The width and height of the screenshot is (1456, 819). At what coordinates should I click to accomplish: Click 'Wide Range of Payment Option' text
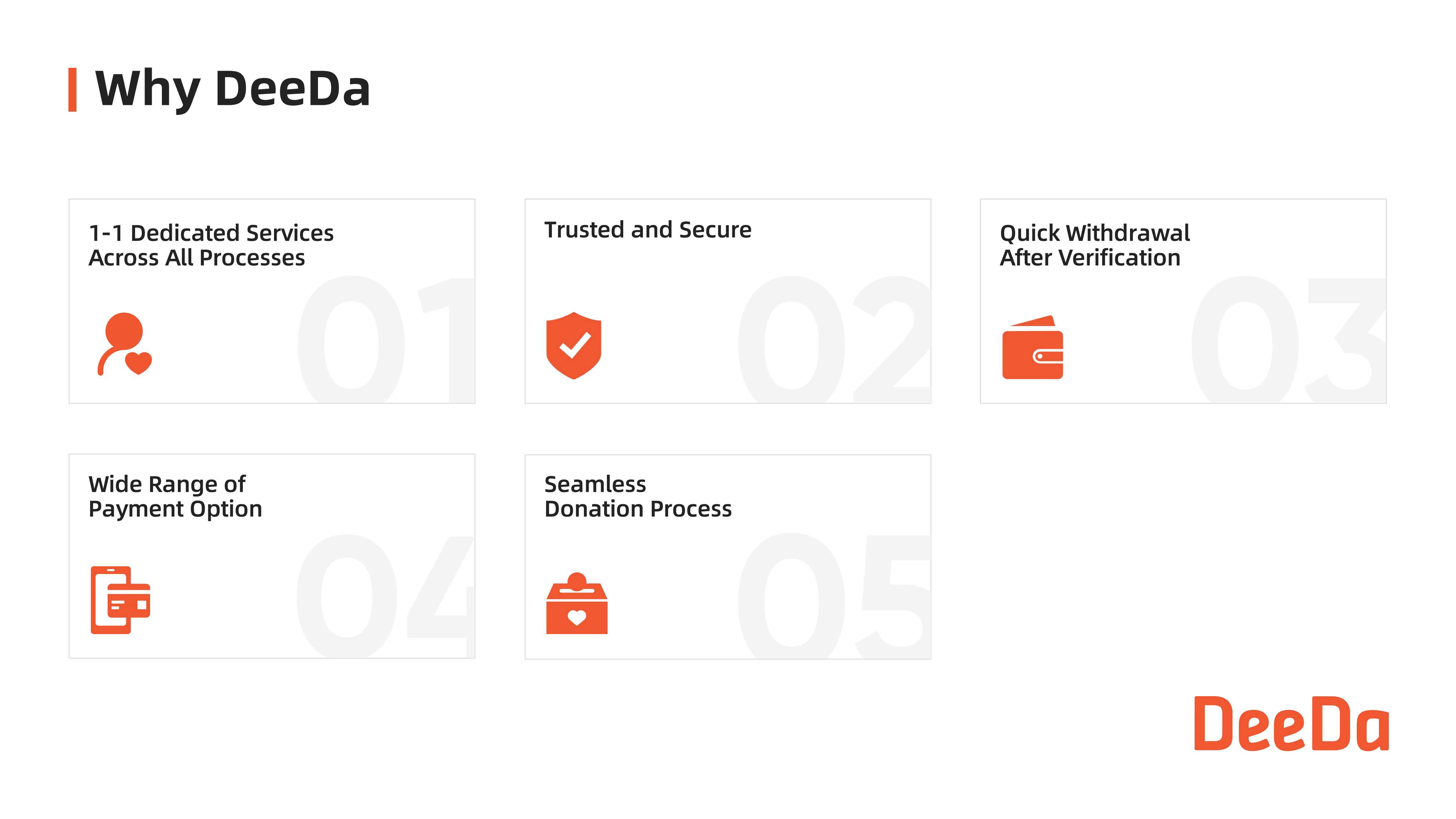(x=175, y=497)
